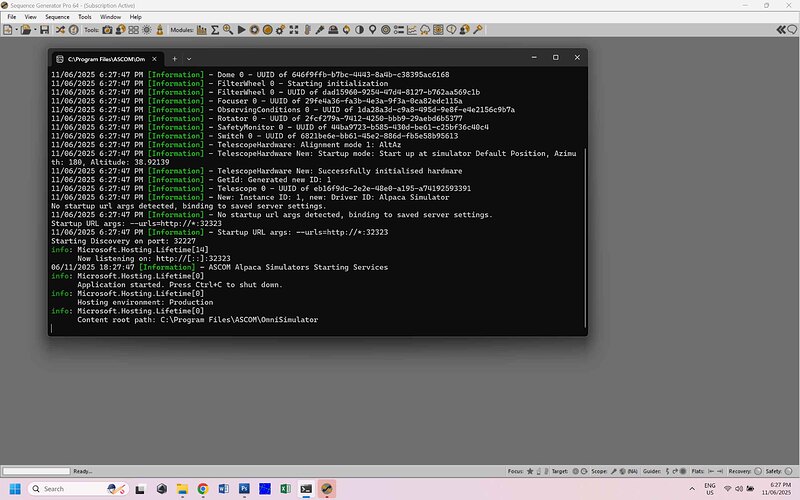Click the camera icon in Tools group

coord(107,30)
